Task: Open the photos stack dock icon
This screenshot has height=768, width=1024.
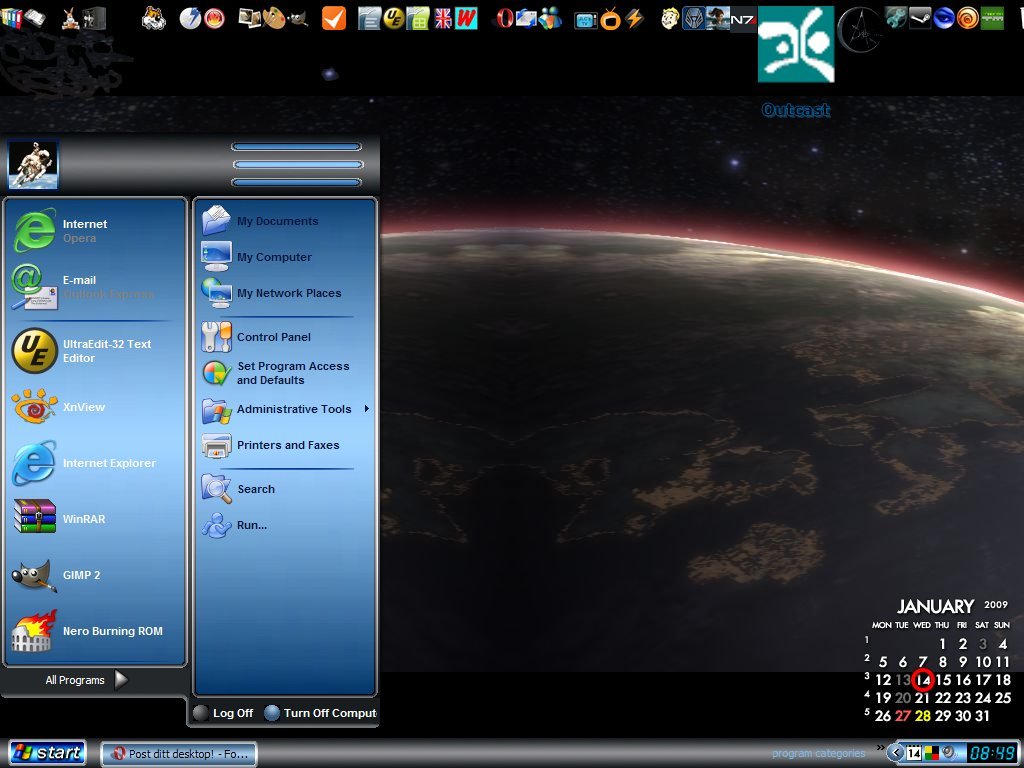Action: coord(249,18)
